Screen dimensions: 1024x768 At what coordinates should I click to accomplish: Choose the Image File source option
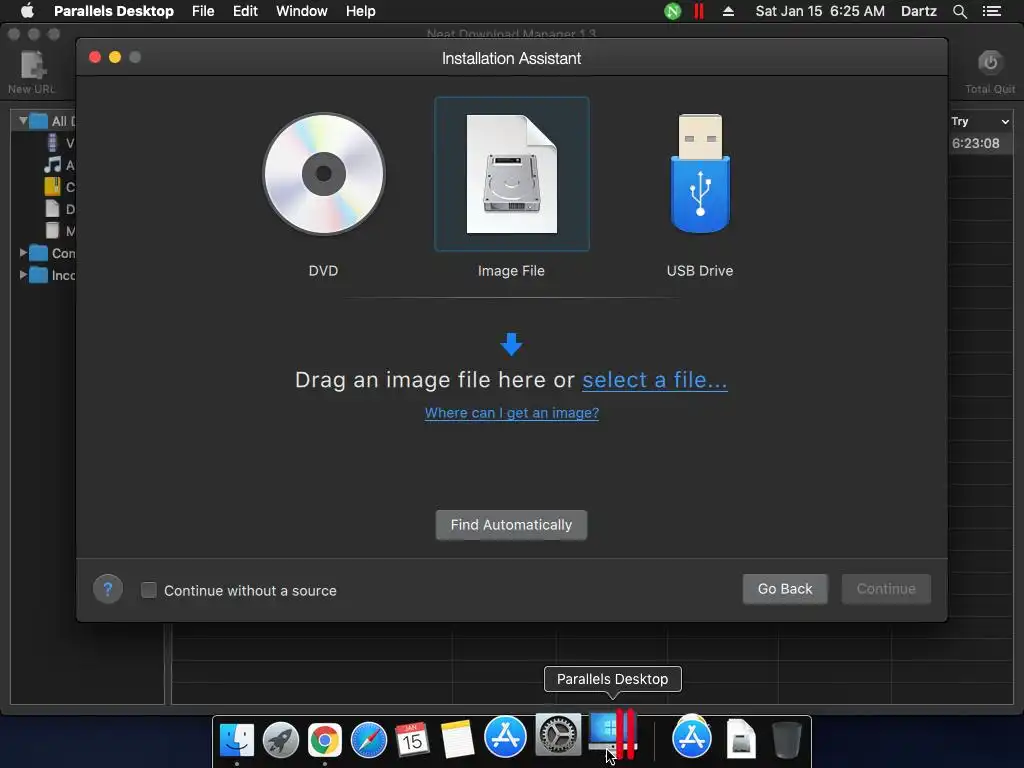[x=511, y=174]
